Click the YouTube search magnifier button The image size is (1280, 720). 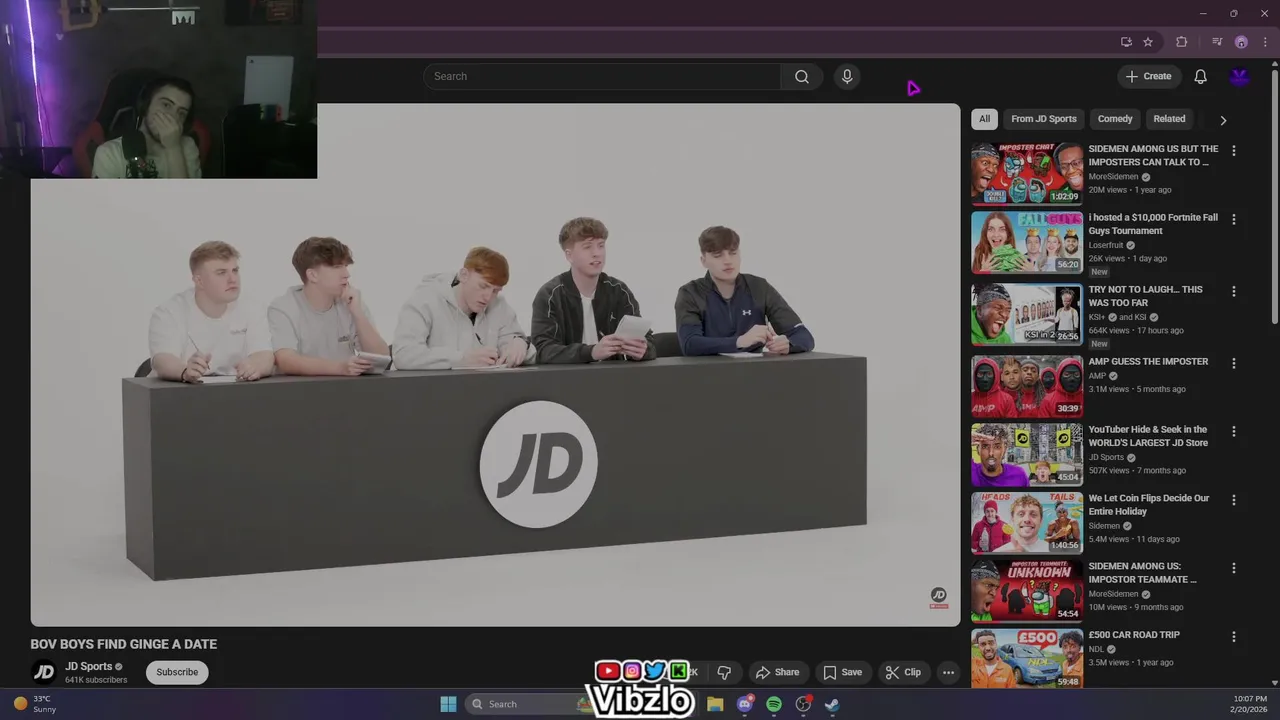click(802, 77)
